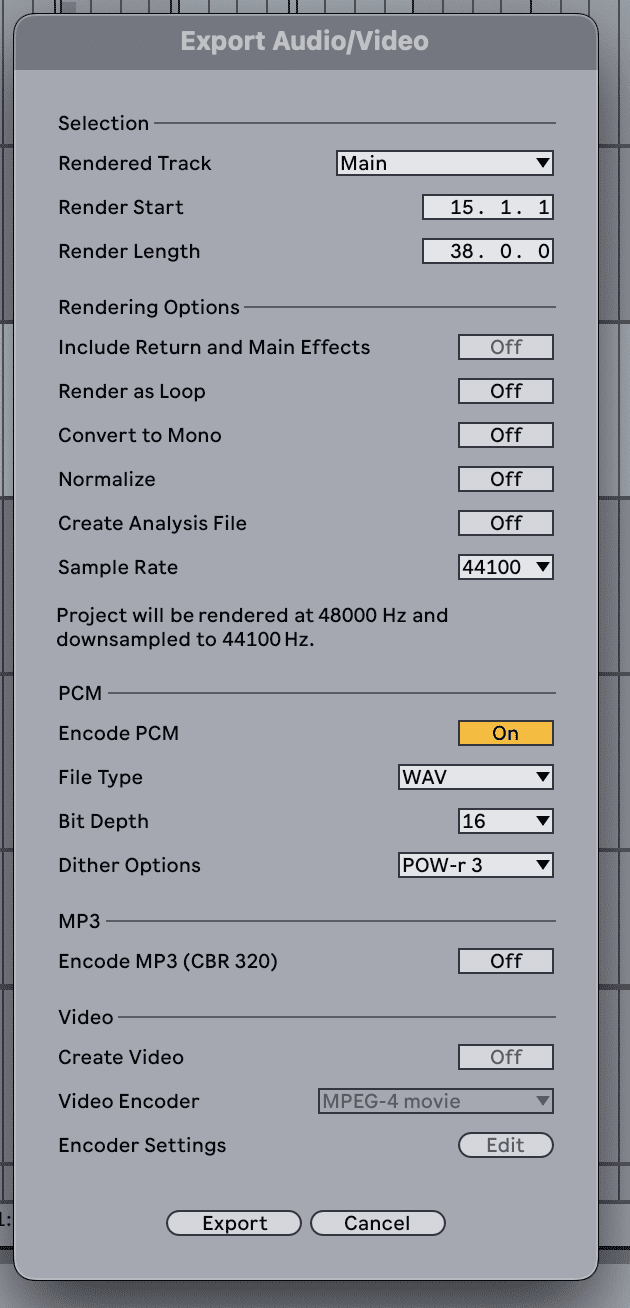The width and height of the screenshot is (630, 1308).
Task: Toggle Include Return and Main Effects
Action: tap(505, 347)
